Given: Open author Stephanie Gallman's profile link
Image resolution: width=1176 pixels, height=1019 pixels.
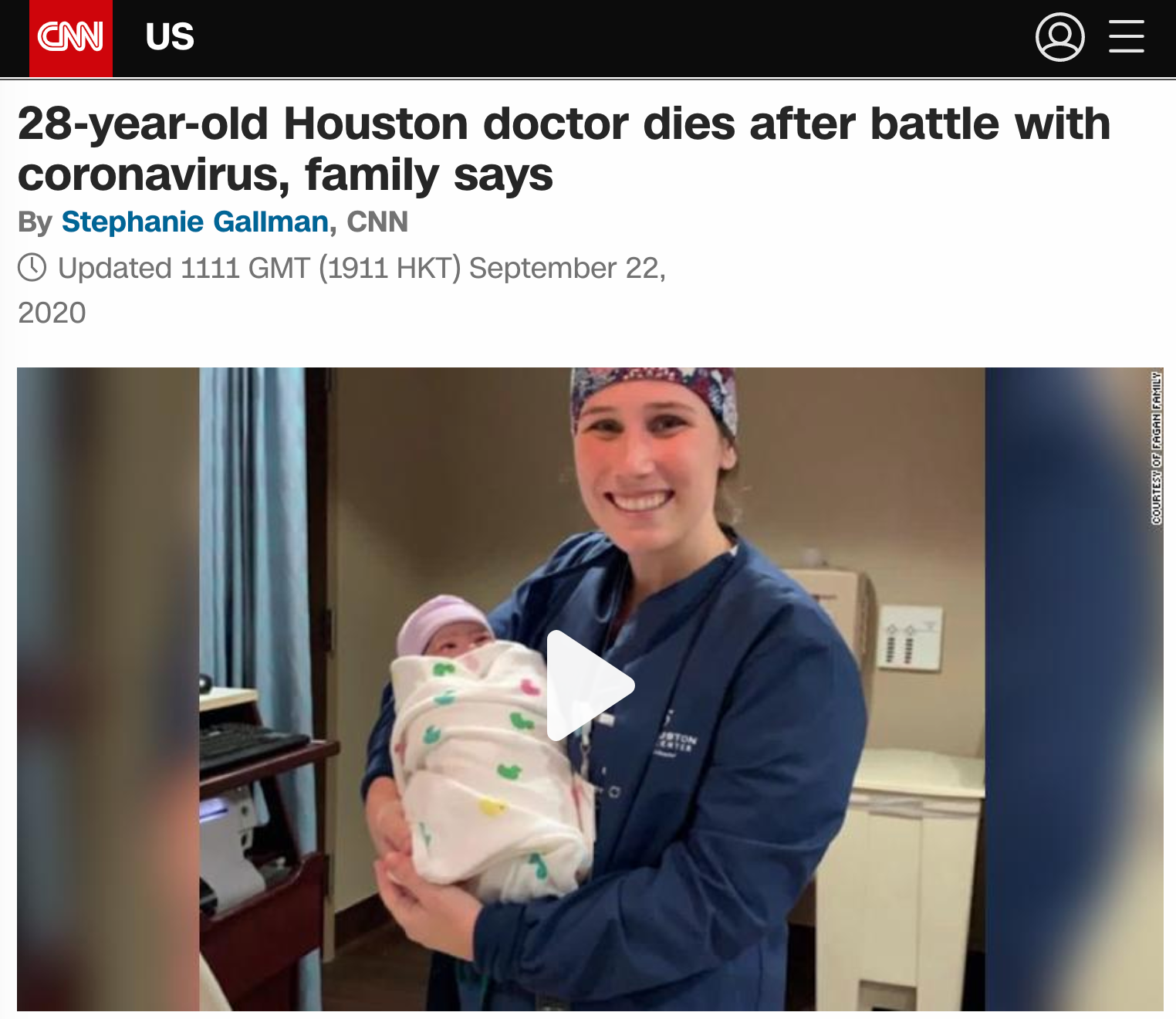Looking at the screenshot, I should click(195, 222).
